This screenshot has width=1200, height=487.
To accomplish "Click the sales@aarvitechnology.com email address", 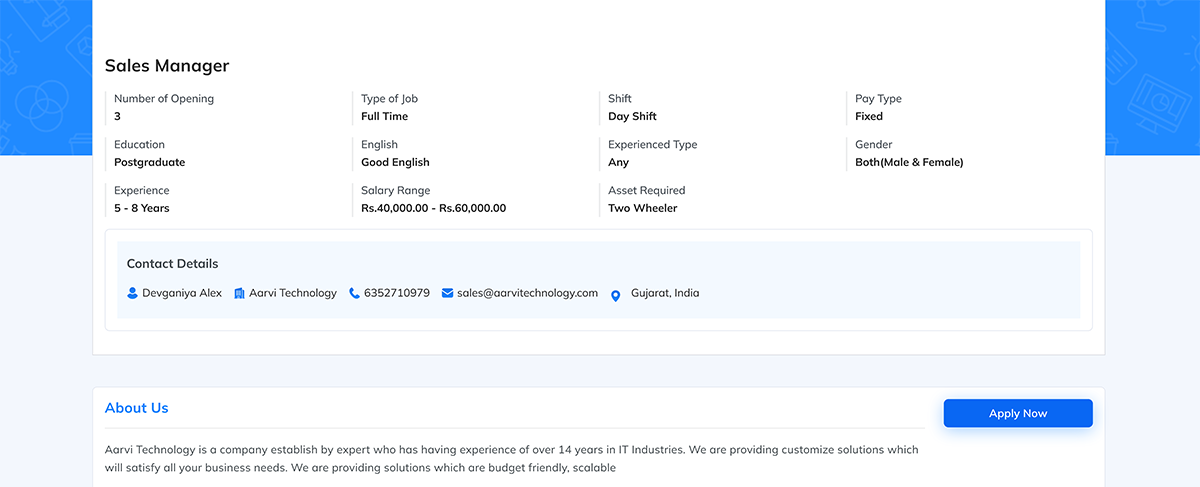I will (x=527, y=293).
